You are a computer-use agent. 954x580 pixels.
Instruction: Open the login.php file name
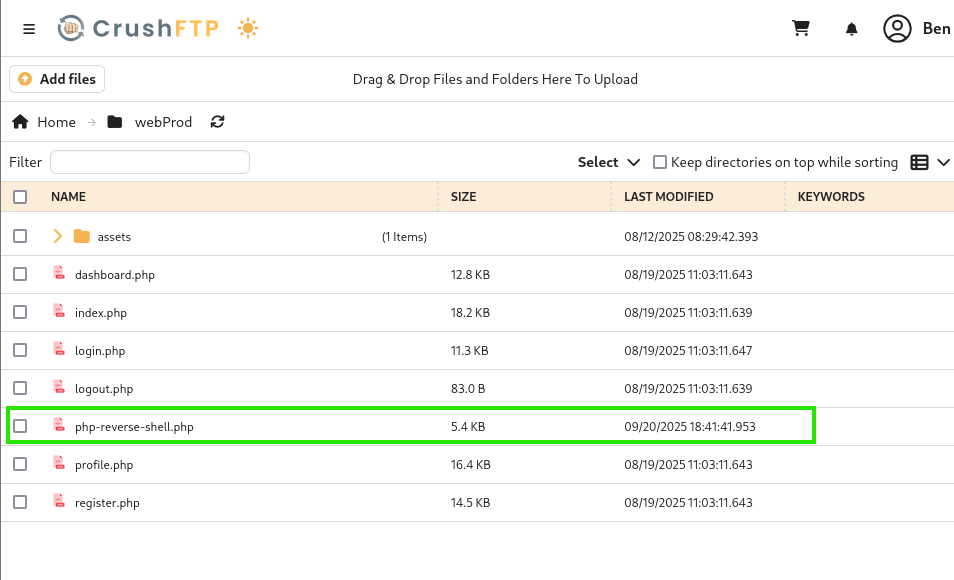coord(100,351)
